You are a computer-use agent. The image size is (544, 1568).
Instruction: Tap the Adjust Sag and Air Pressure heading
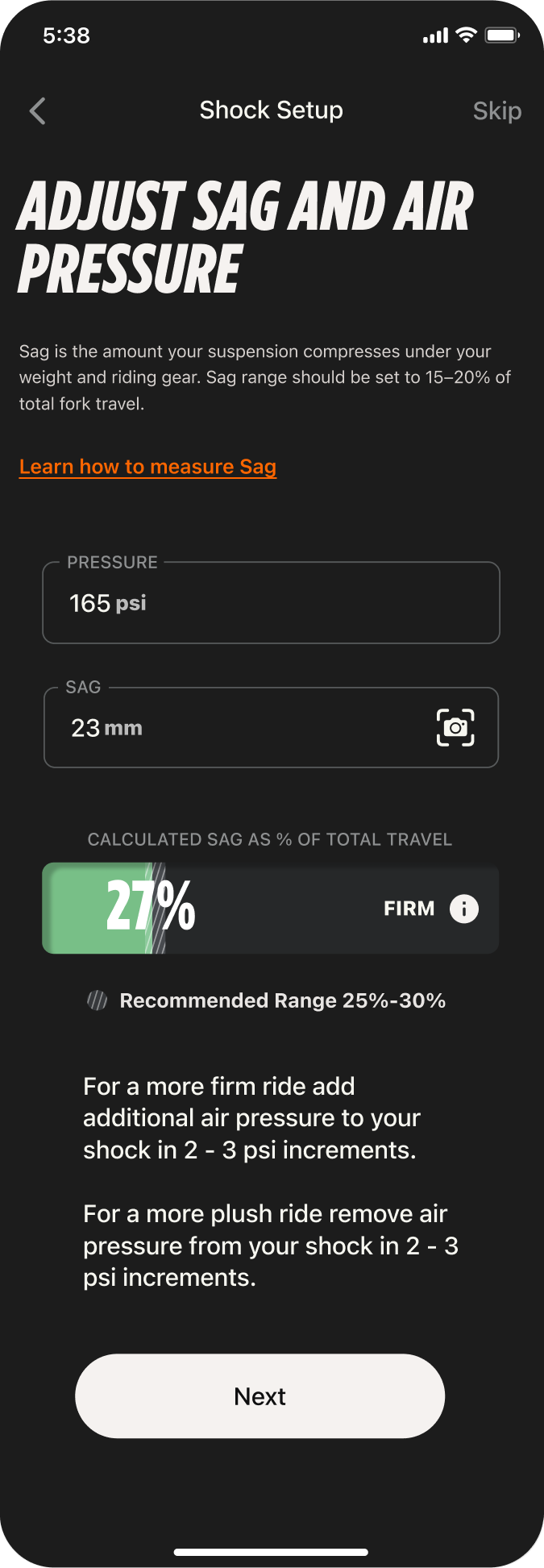click(244, 238)
